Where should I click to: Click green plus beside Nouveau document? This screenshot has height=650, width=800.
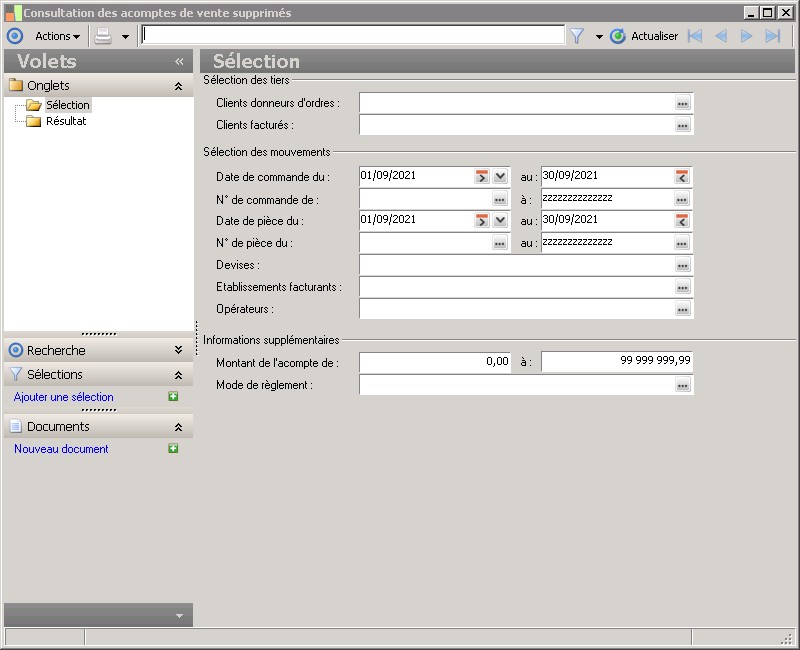(x=173, y=449)
